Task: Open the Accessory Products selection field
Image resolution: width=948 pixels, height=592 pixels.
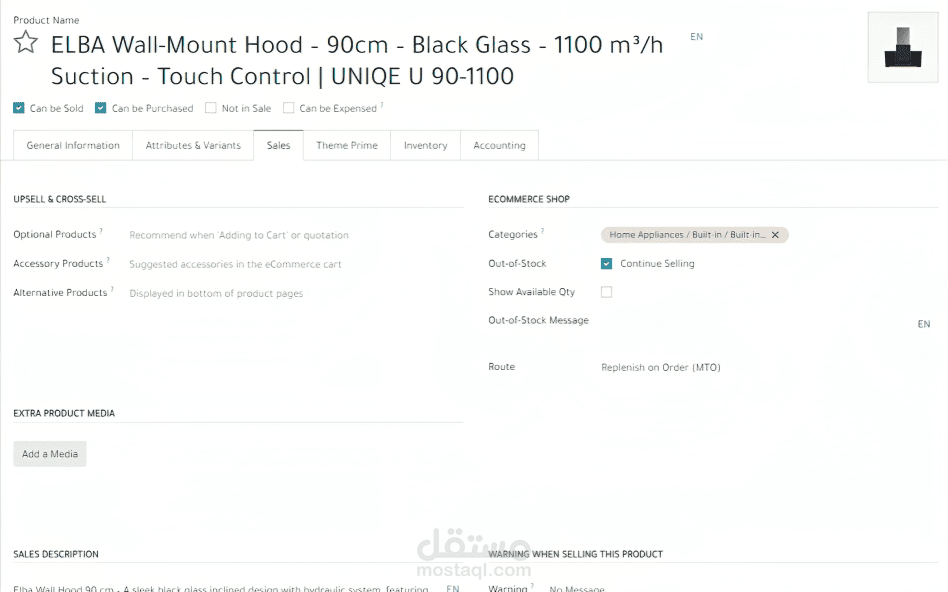Action: tap(290, 264)
